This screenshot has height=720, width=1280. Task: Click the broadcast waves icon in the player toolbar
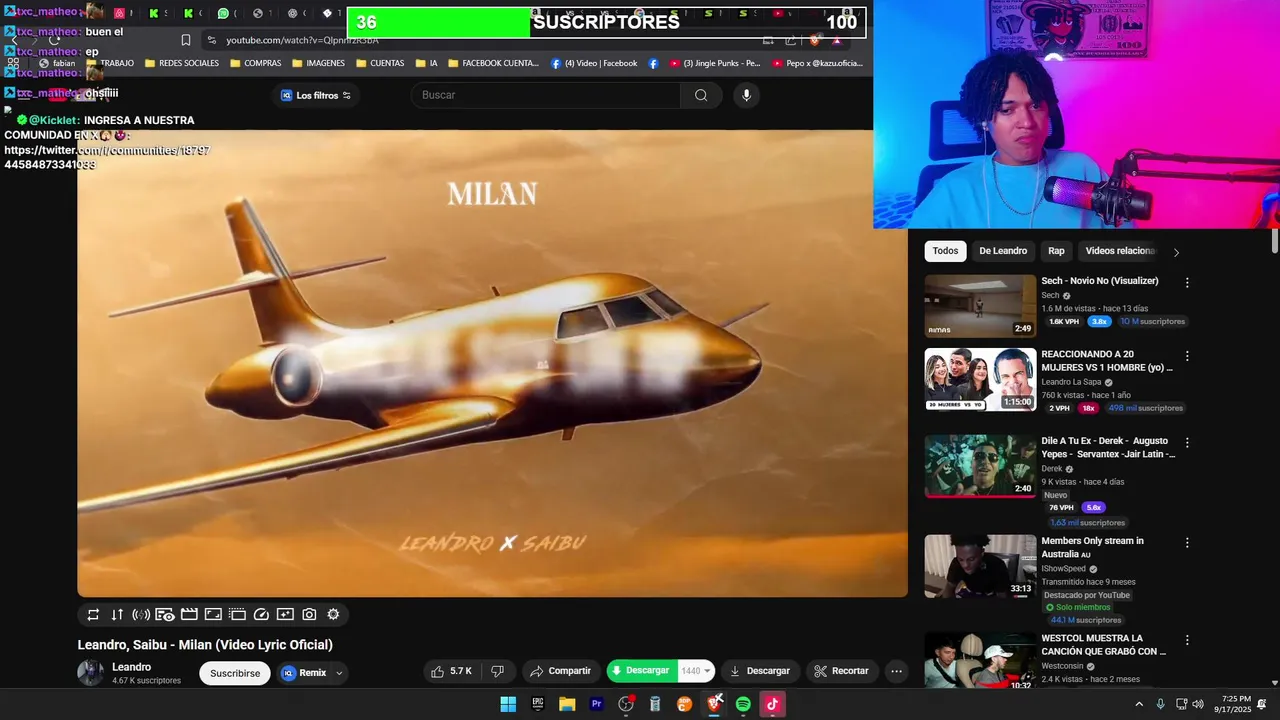click(x=141, y=615)
